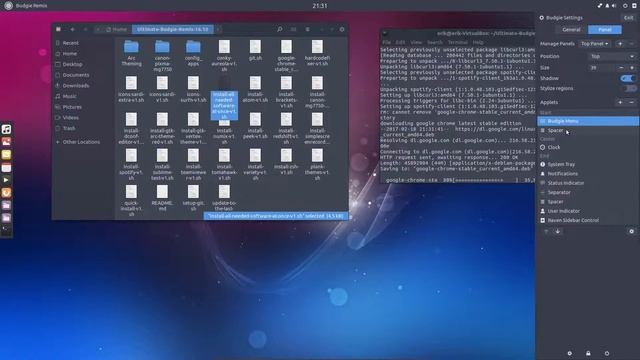Open the terminal Search menu
This screenshot has width=640, height=360.
pyautogui.click(x=435, y=42)
